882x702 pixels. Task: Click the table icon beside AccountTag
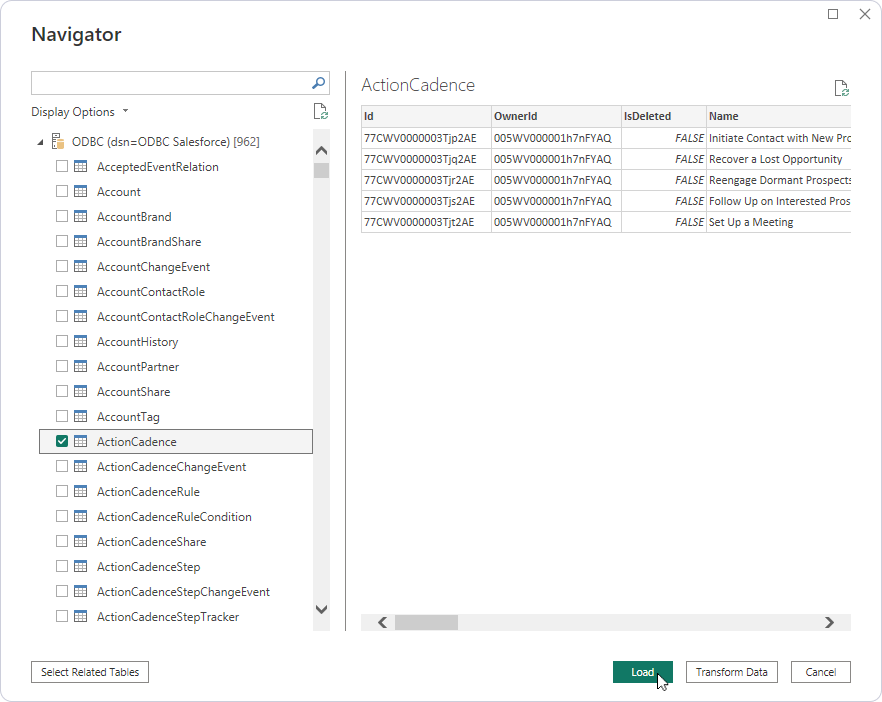(80, 417)
